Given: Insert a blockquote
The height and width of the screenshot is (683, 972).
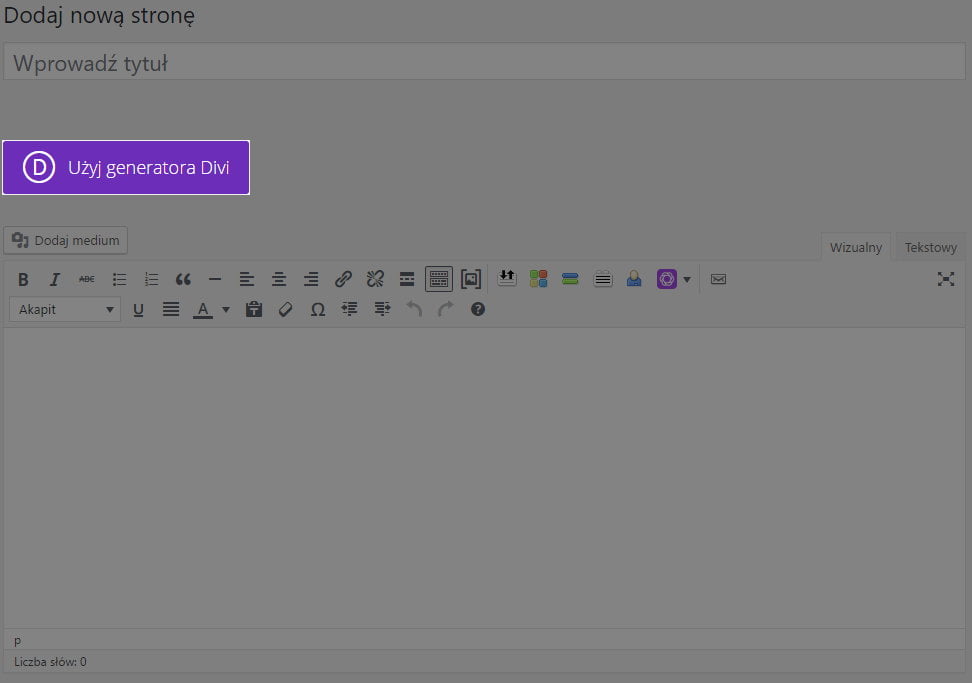Looking at the screenshot, I should 183,280.
